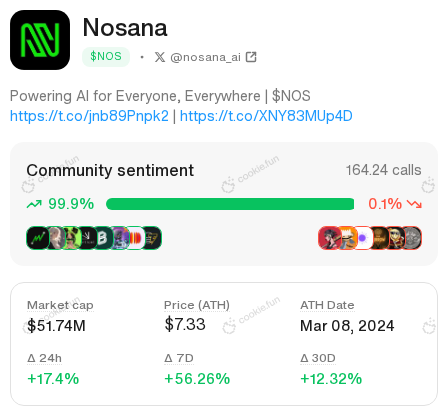Click the green bullish trend arrow icon
The height and width of the screenshot is (416, 448).
pyautogui.click(x=34, y=204)
